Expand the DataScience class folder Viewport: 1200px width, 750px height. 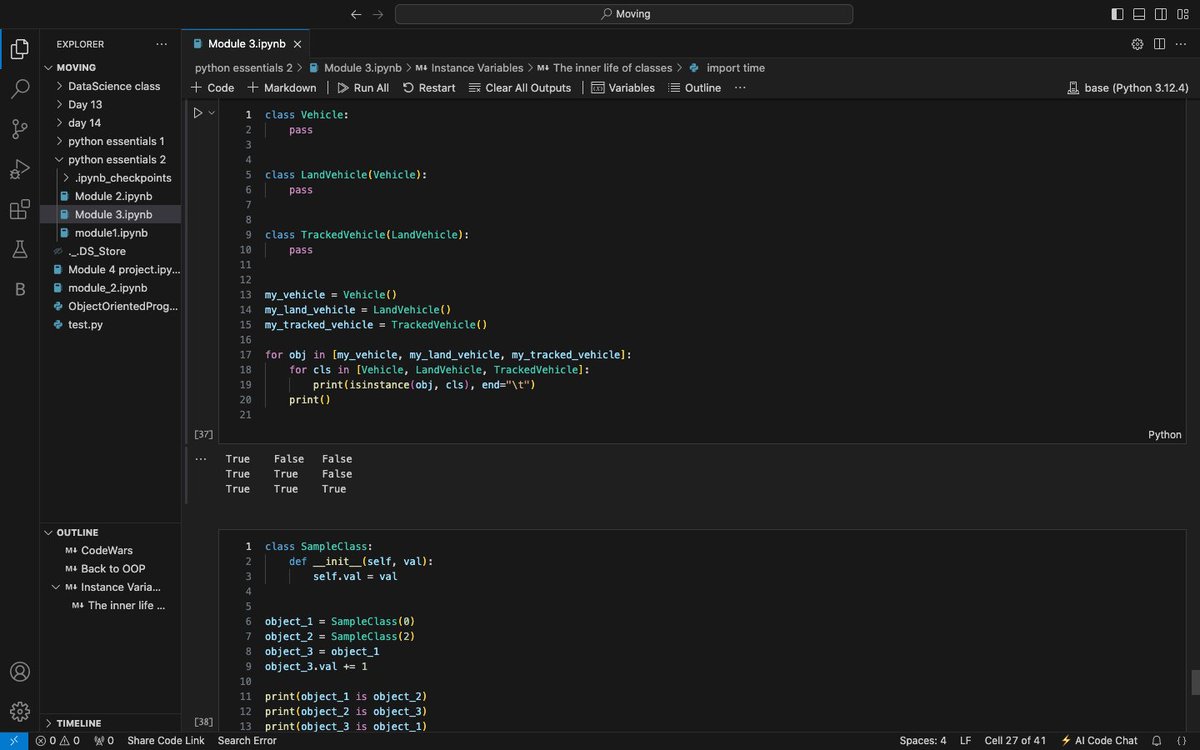click(x=110, y=86)
